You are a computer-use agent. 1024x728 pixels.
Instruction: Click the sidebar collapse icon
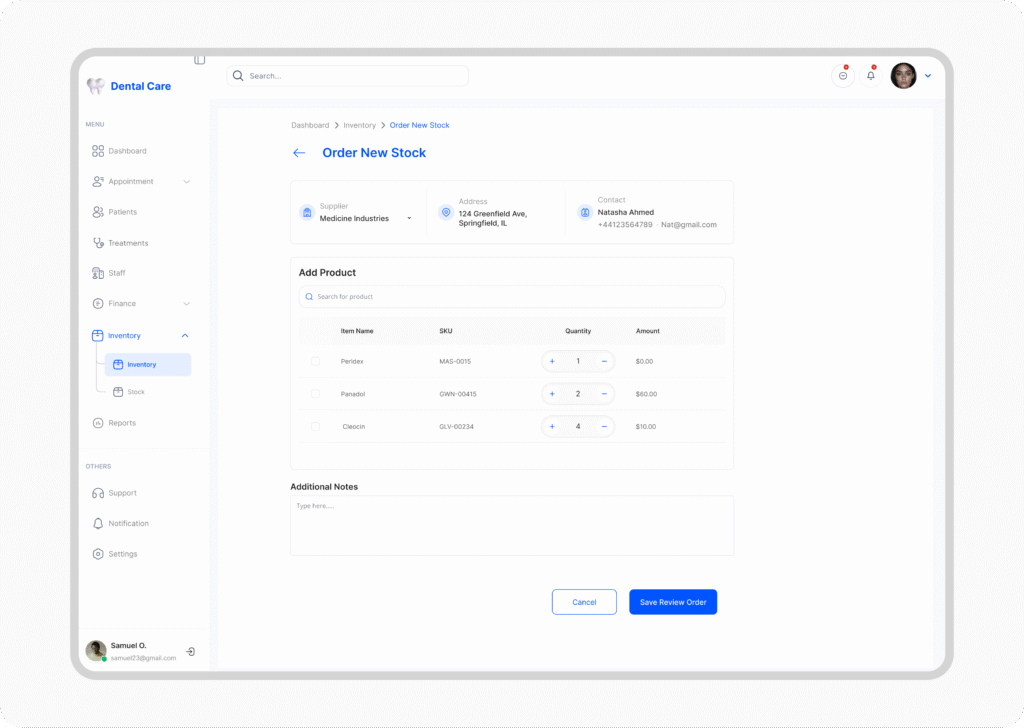(200, 60)
